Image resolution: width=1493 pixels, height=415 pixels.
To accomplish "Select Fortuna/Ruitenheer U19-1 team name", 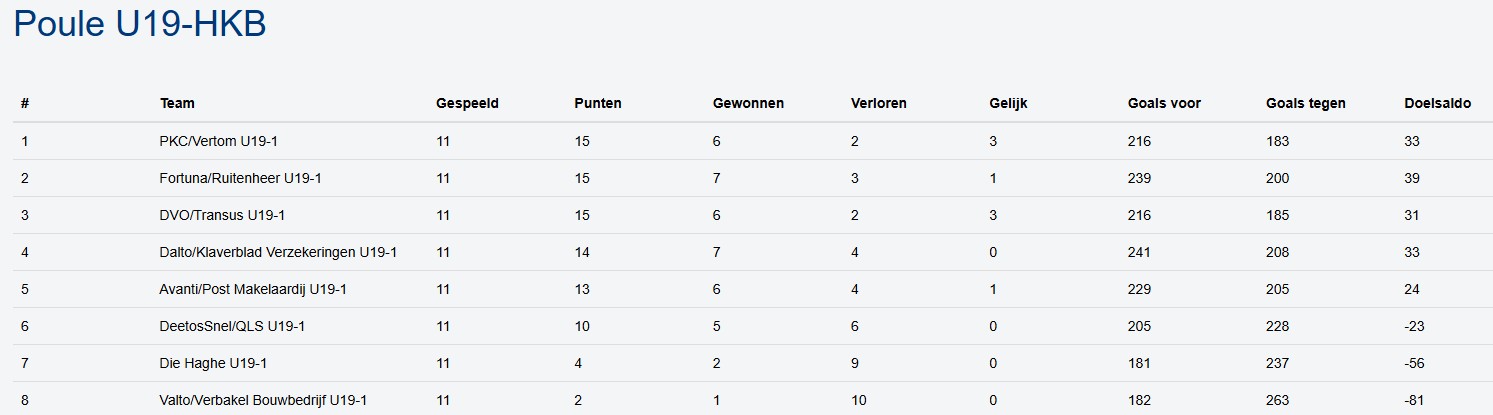I will [240, 178].
